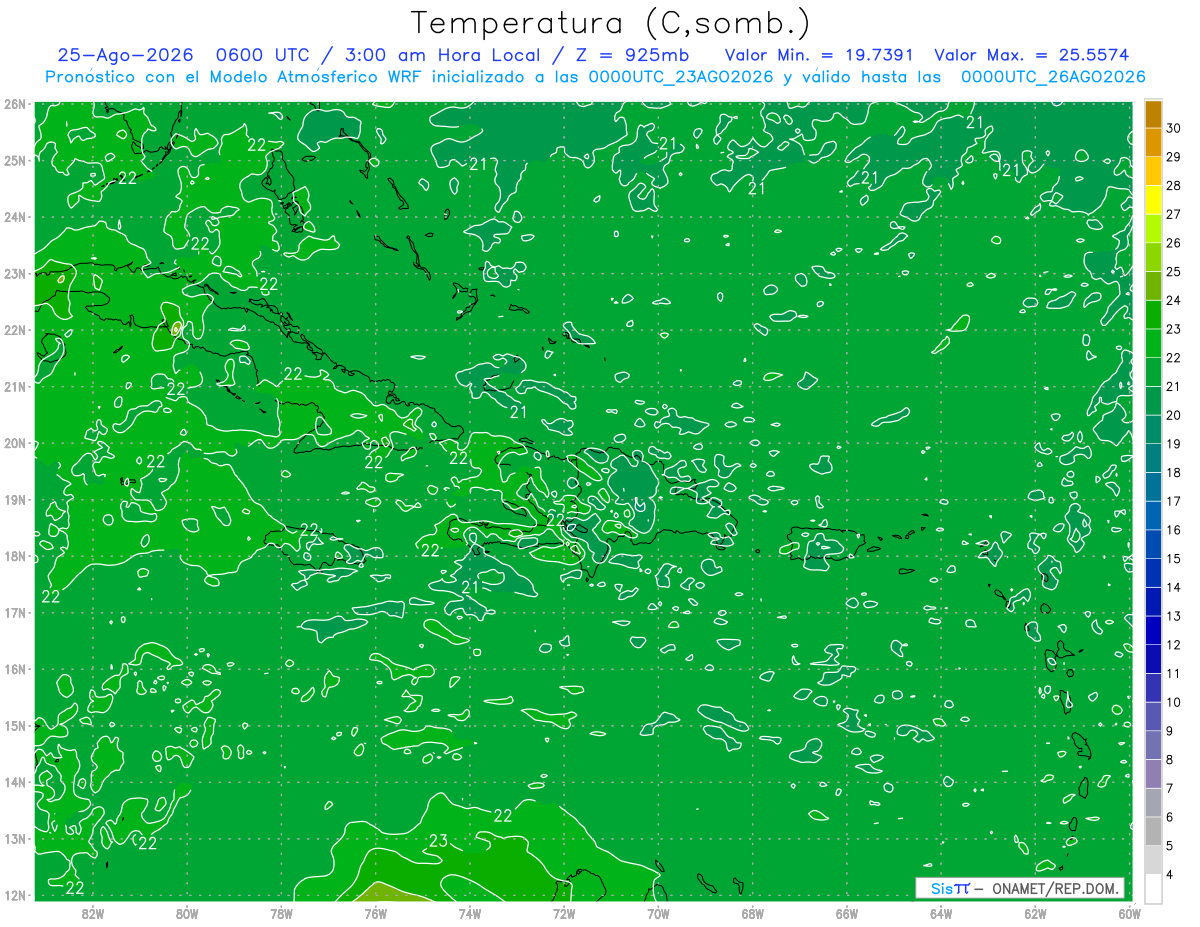Click the "20N" latitude axis label
The width and height of the screenshot is (1200, 927).
click(15, 443)
